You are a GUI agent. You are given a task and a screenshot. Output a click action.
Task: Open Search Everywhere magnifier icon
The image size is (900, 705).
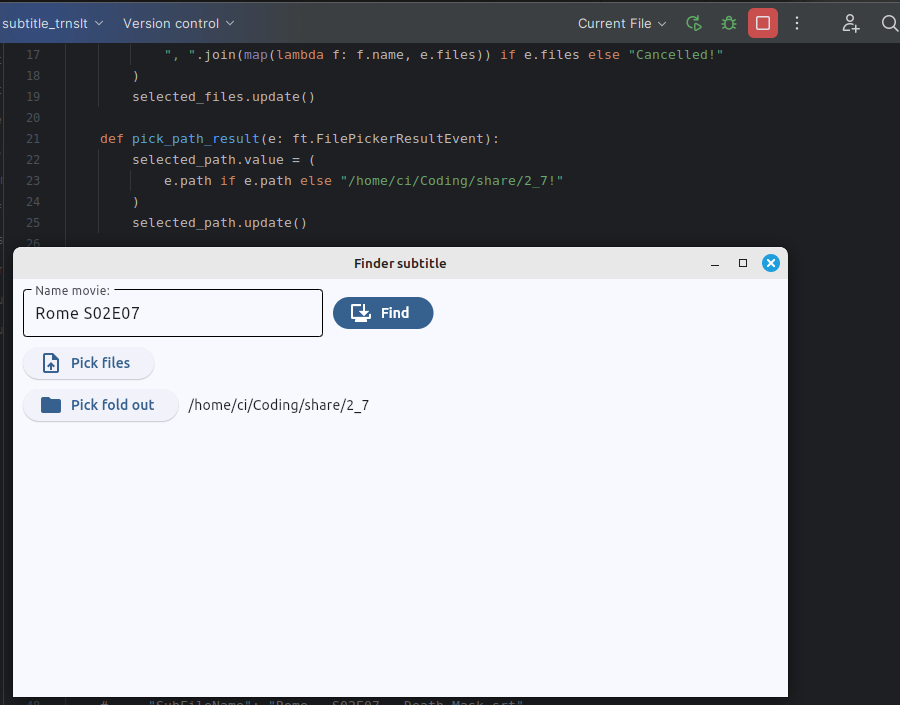tap(889, 24)
